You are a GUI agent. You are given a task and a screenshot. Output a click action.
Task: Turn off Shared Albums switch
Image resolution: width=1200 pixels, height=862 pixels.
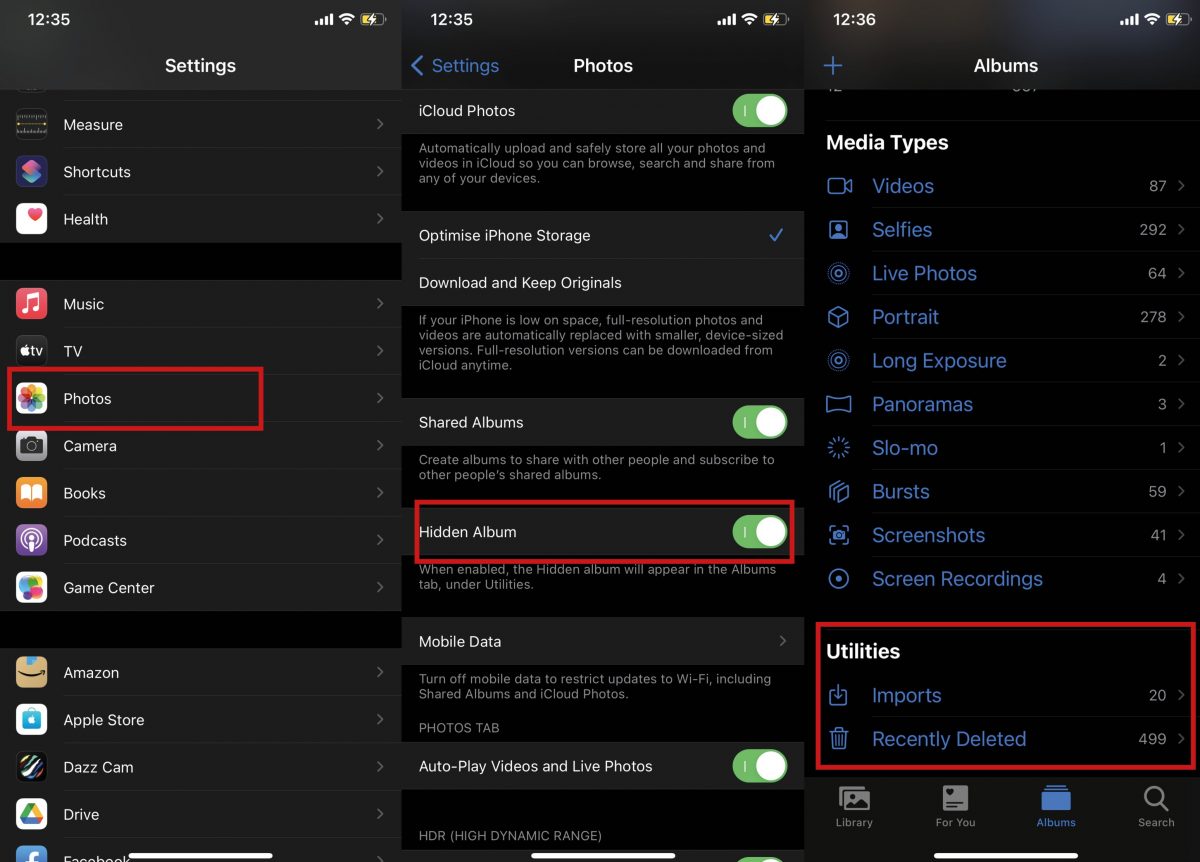tap(760, 422)
